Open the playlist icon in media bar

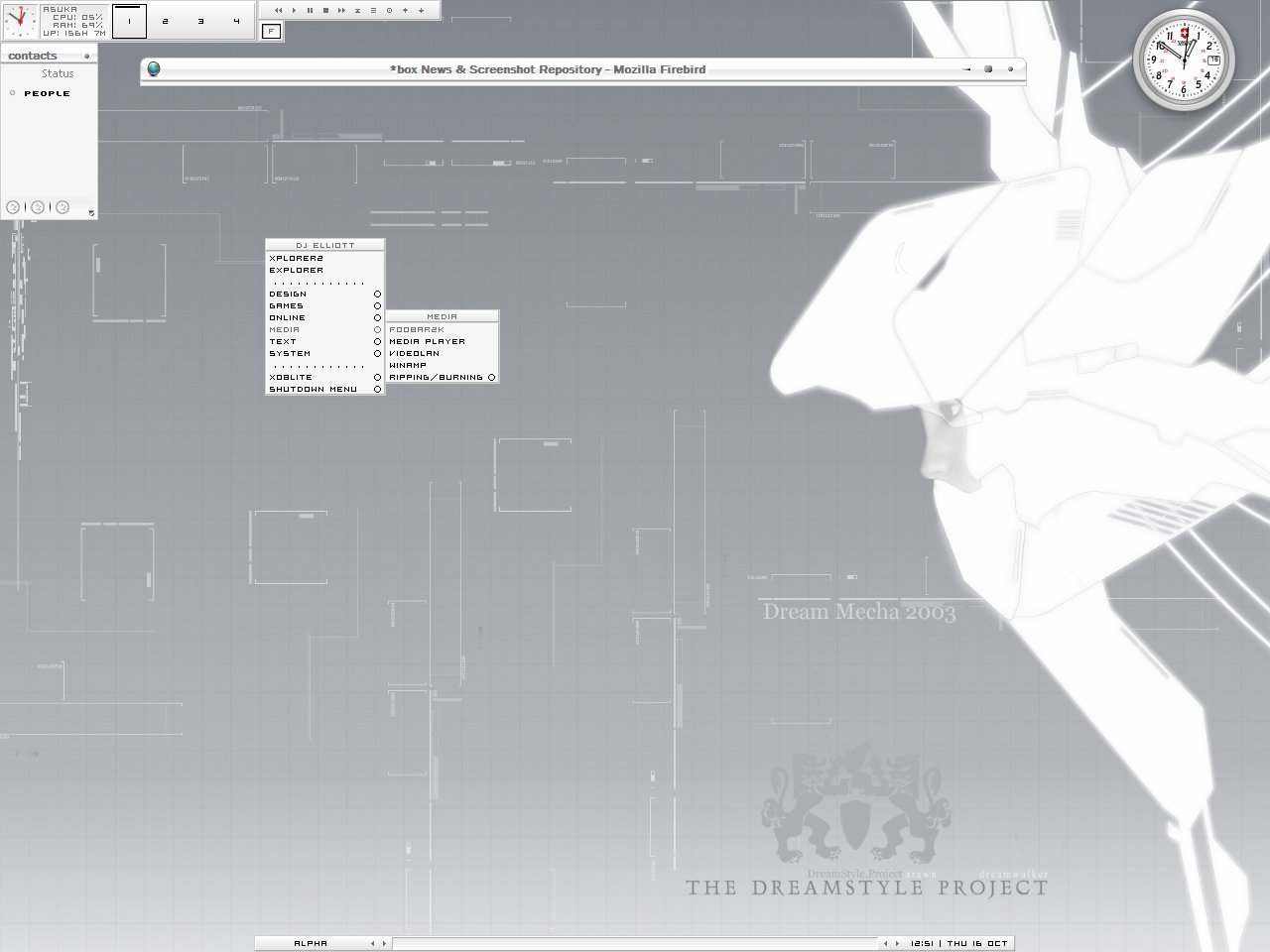[x=373, y=10]
